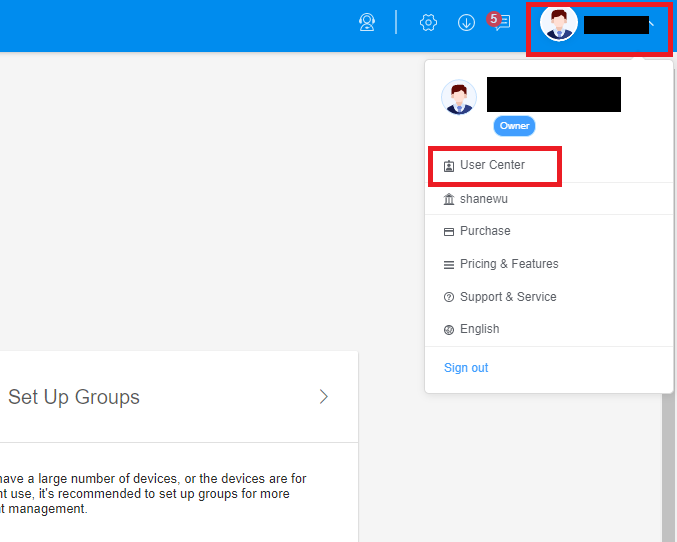The image size is (677, 542).
Task: Open the Set Up Groups card title
Action: point(74,397)
